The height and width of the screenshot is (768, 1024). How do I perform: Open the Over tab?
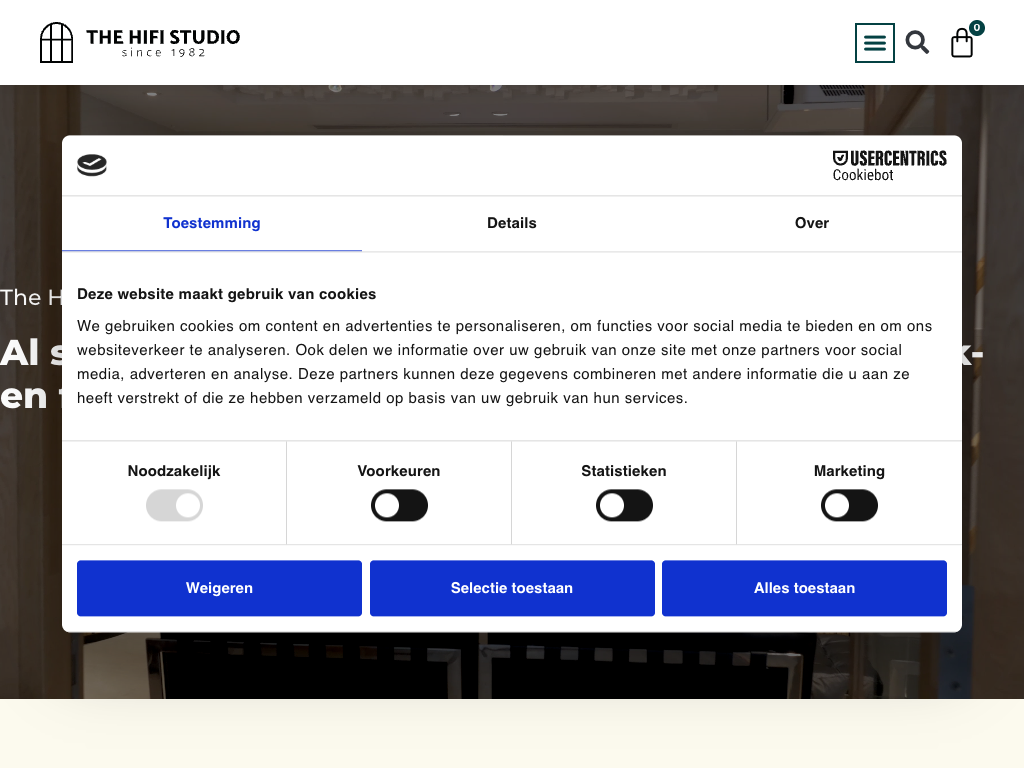point(811,223)
